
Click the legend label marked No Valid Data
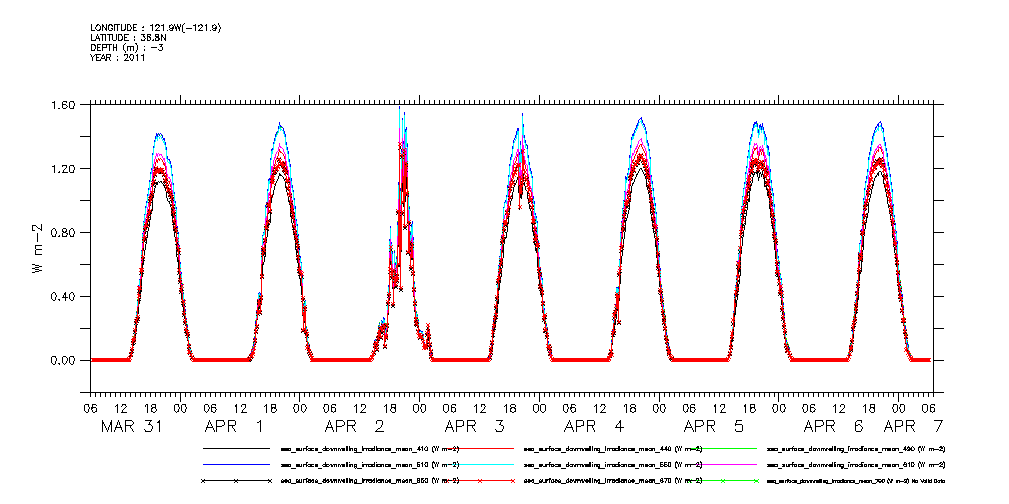point(856,481)
